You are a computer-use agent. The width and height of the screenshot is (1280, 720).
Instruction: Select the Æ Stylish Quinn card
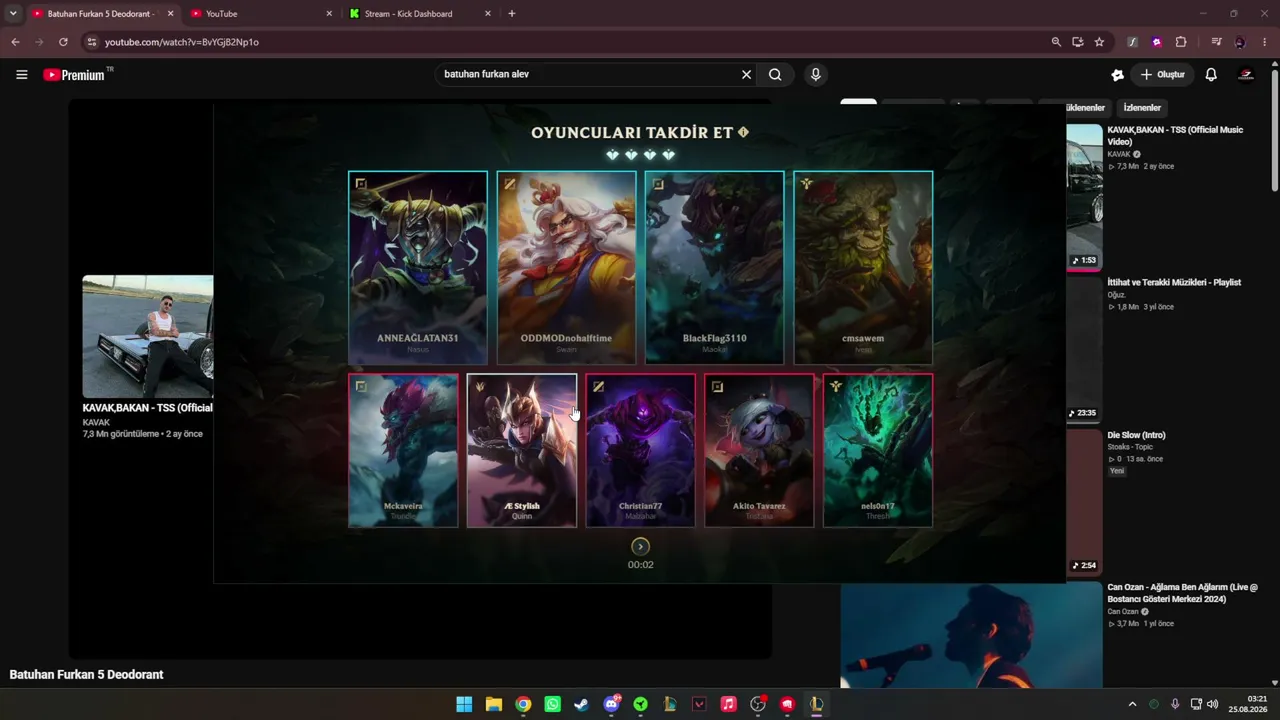[522, 450]
